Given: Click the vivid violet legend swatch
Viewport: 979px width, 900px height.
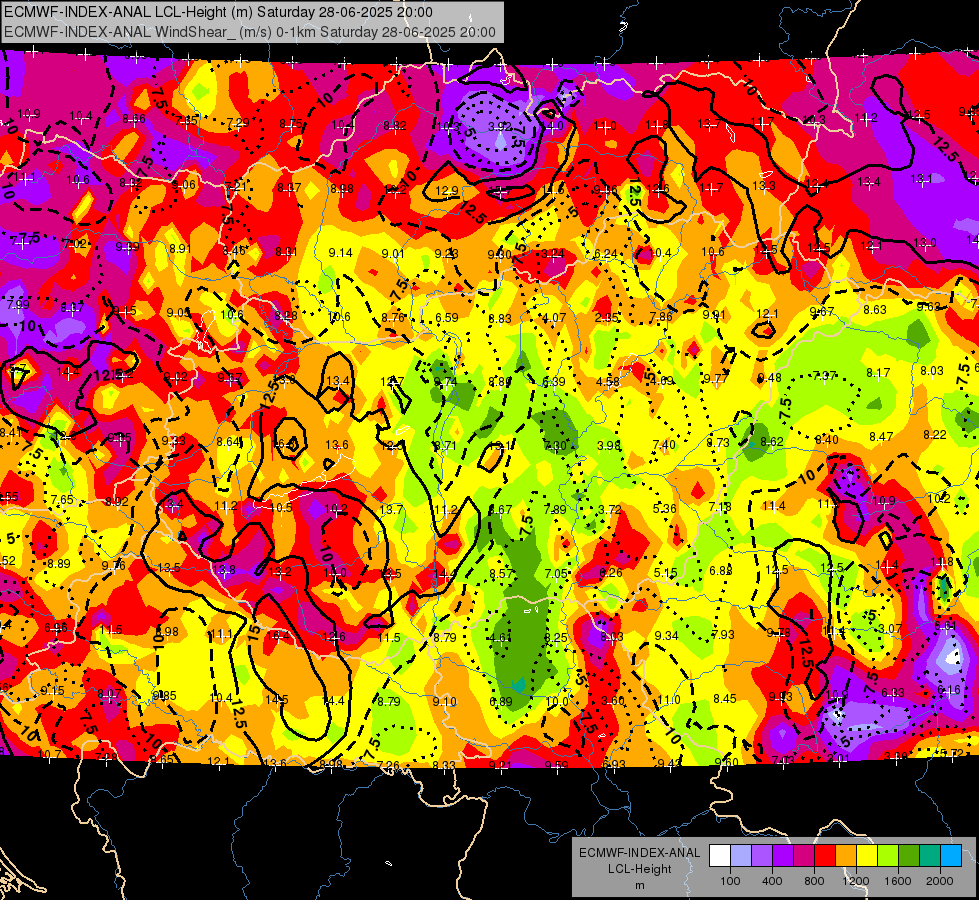Looking at the screenshot, I should point(783,856).
